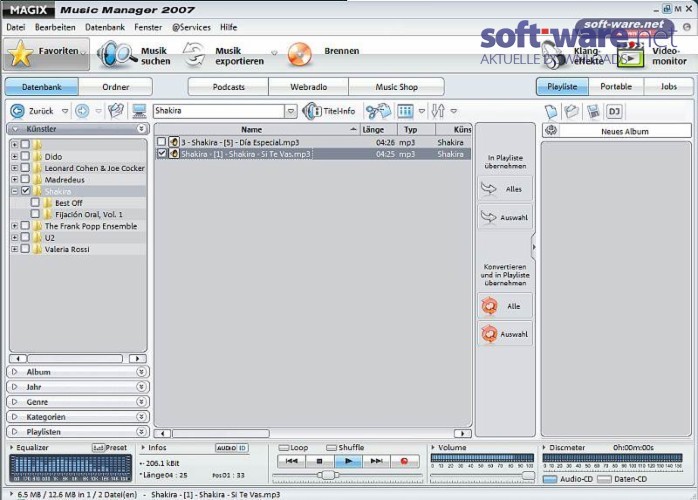Select the Daten-CD mode
Viewport: 698px width, 500px height.
(604, 480)
